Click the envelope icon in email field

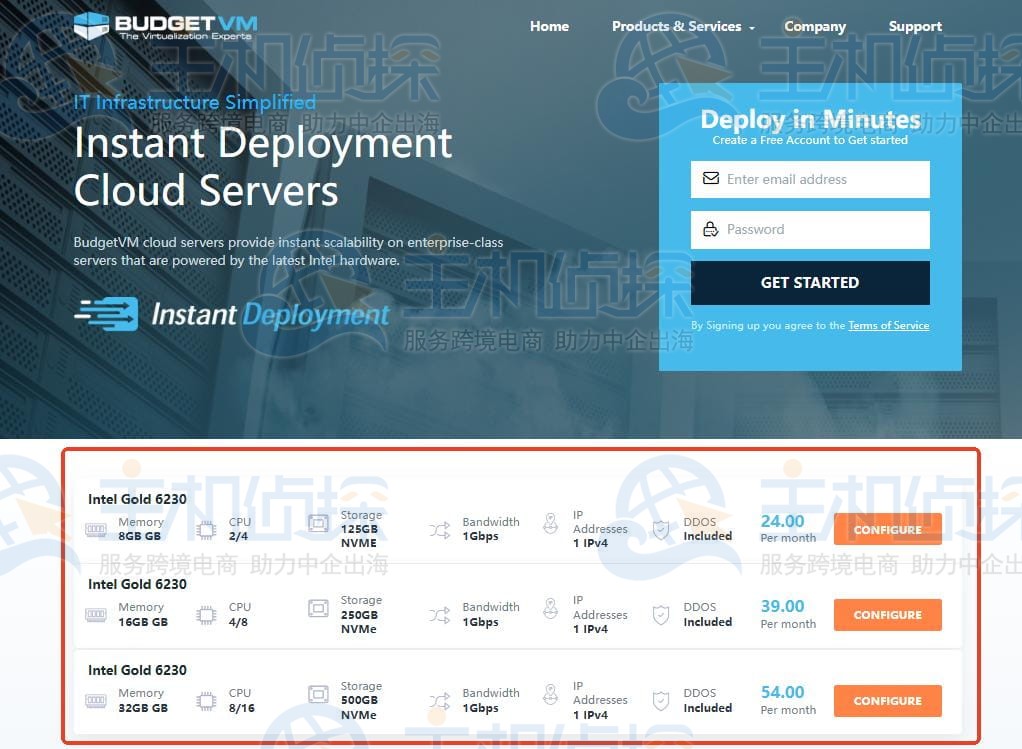pyautogui.click(x=710, y=178)
